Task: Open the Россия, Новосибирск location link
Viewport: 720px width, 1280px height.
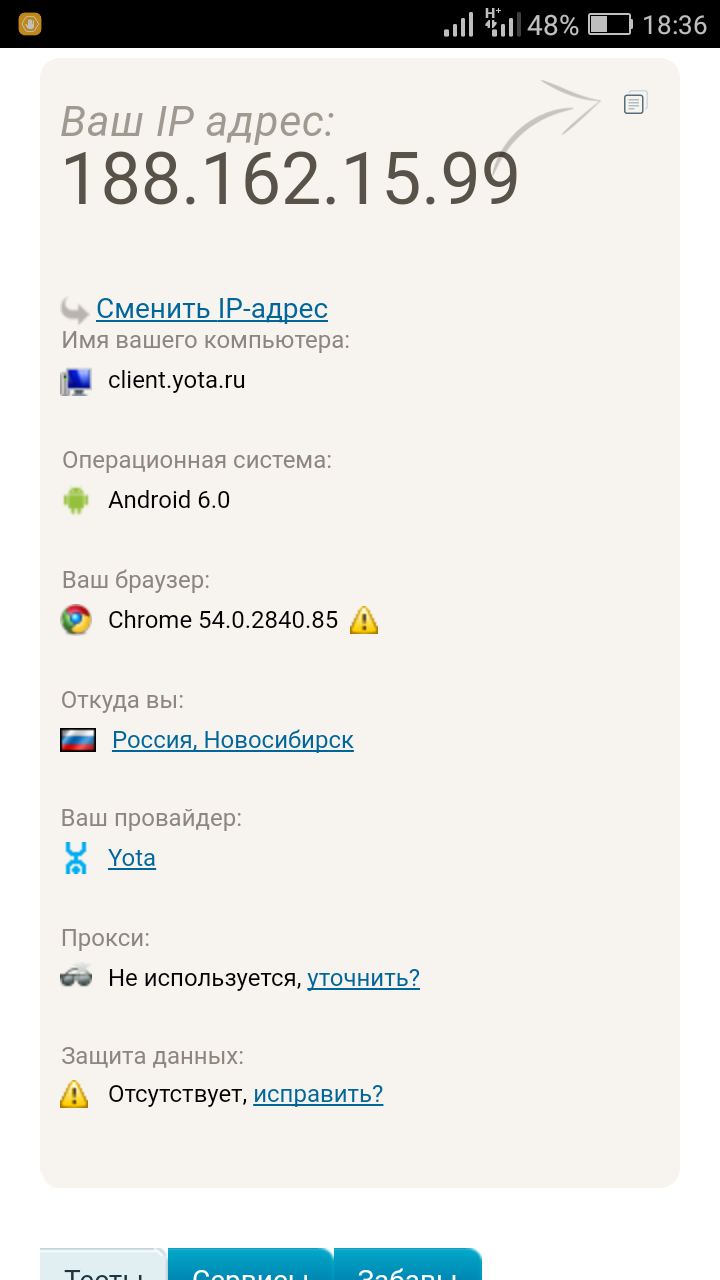Action: pos(232,740)
